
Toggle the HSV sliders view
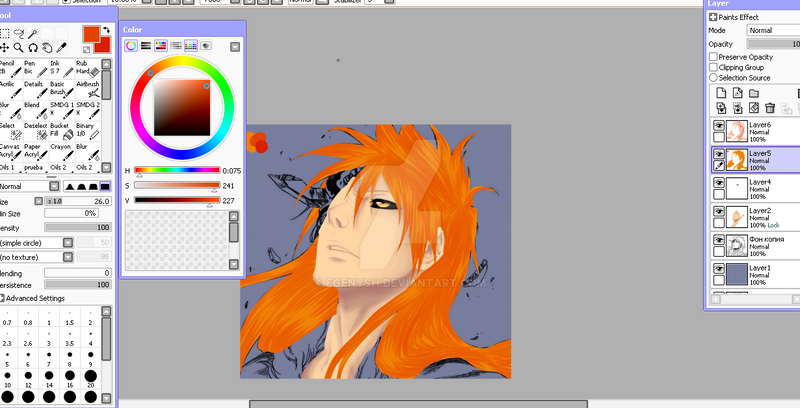[x=161, y=46]
